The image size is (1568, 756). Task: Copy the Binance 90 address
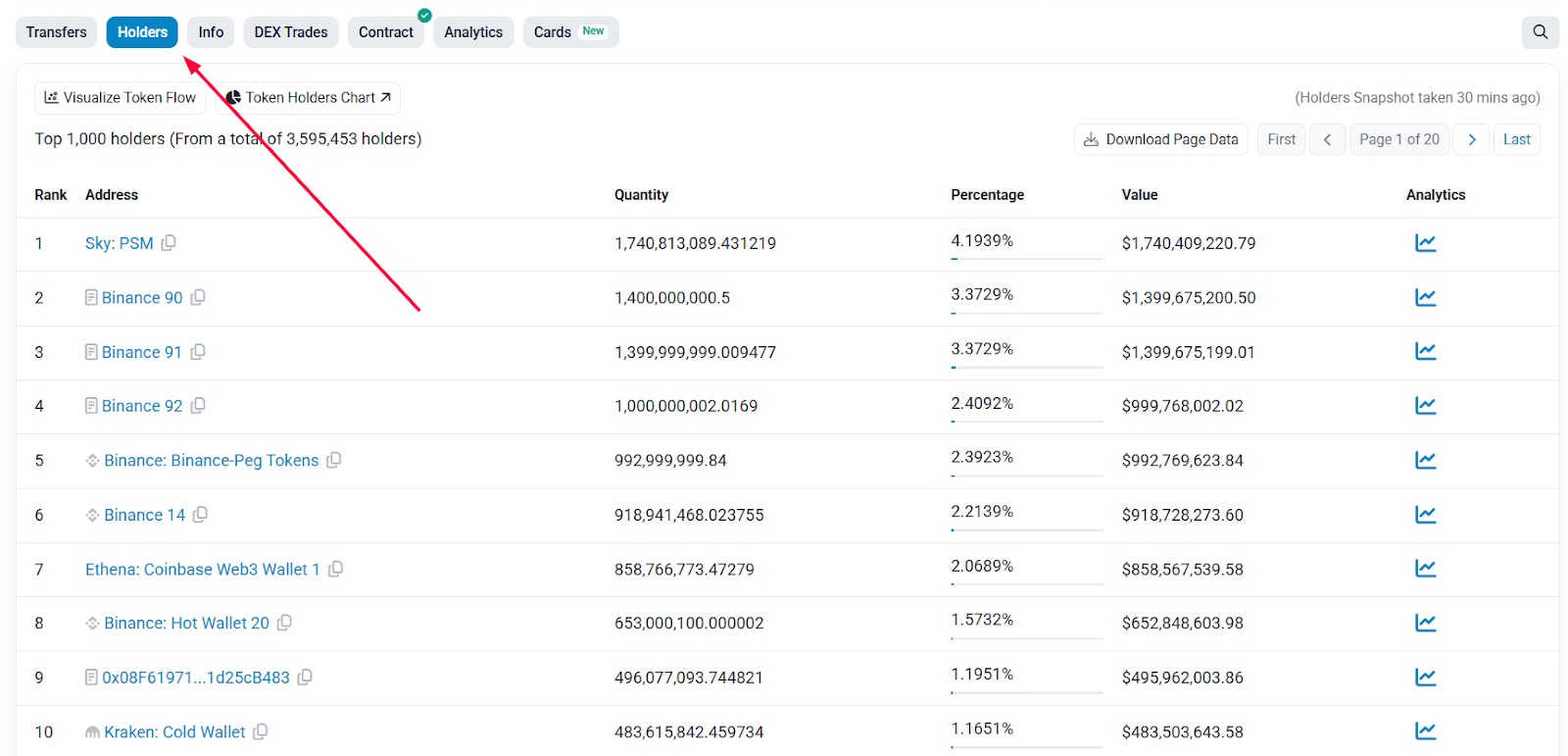[x=198, y=297]
